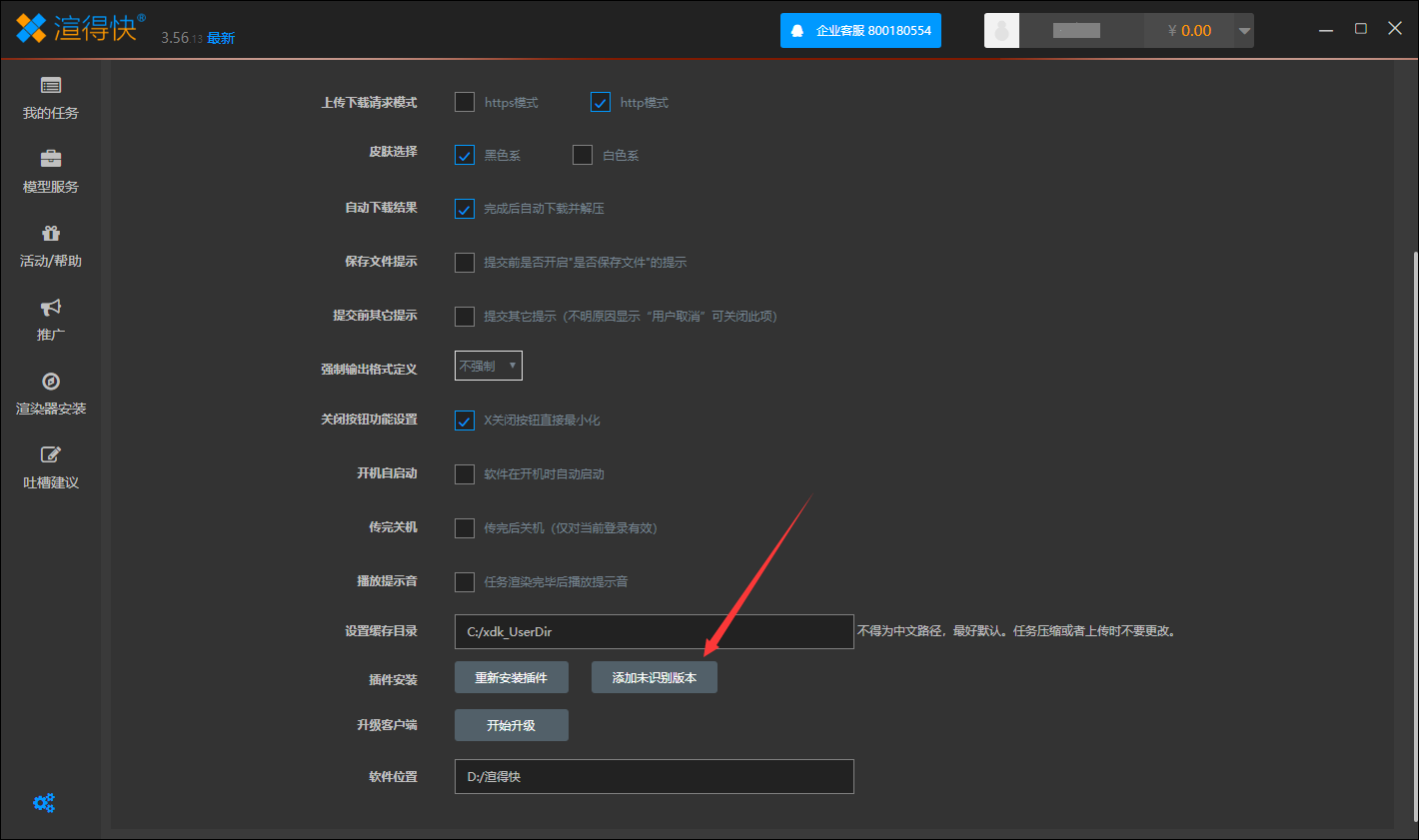Enable the https模式 checkbox
The image size is (1419, 840).
[465, 102]
